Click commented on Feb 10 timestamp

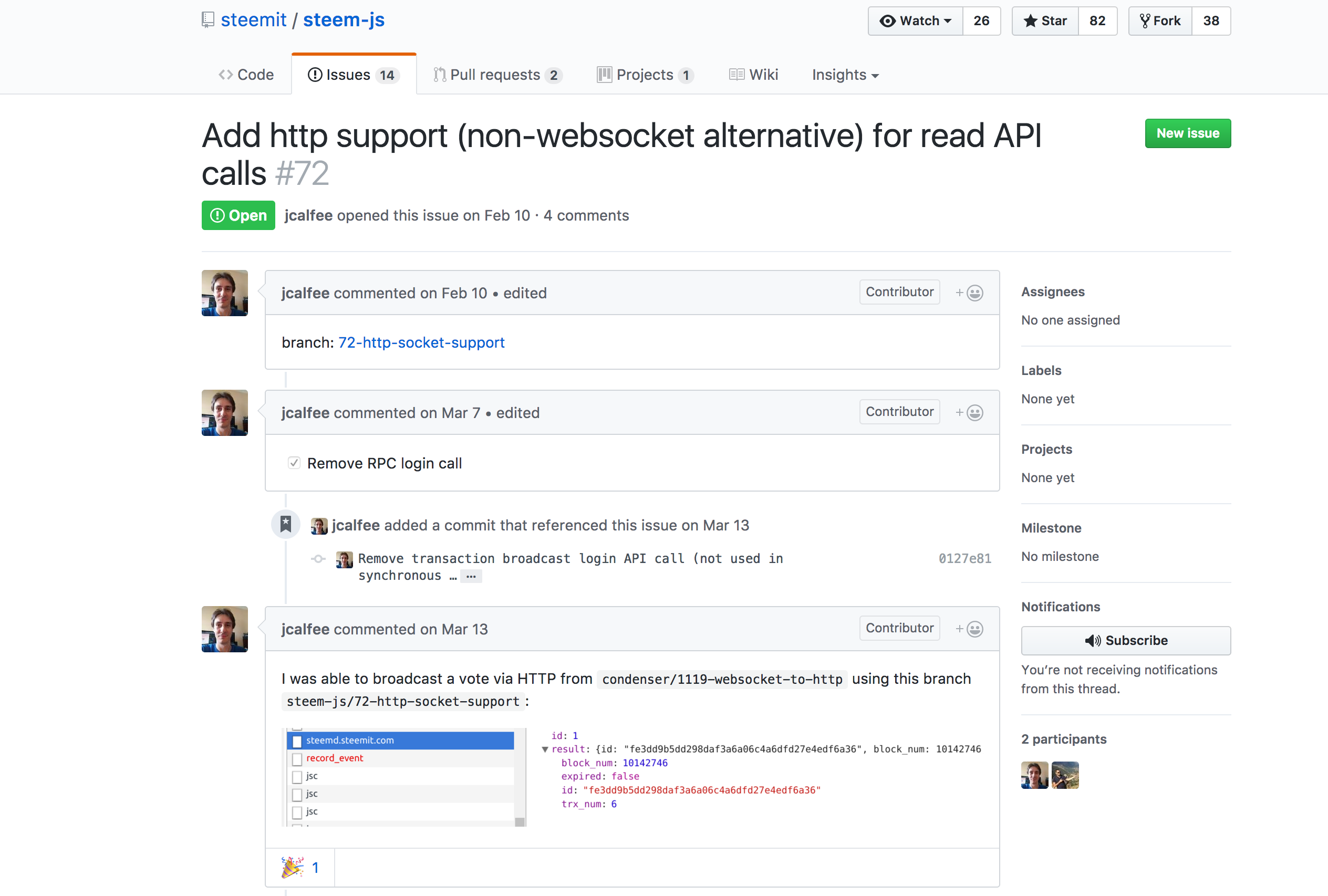[410, 293]
